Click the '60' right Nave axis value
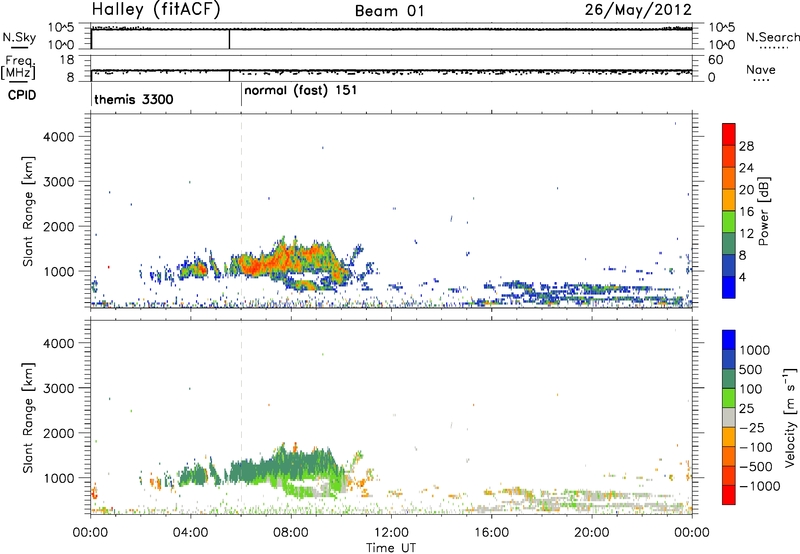 tap(715, 60)
